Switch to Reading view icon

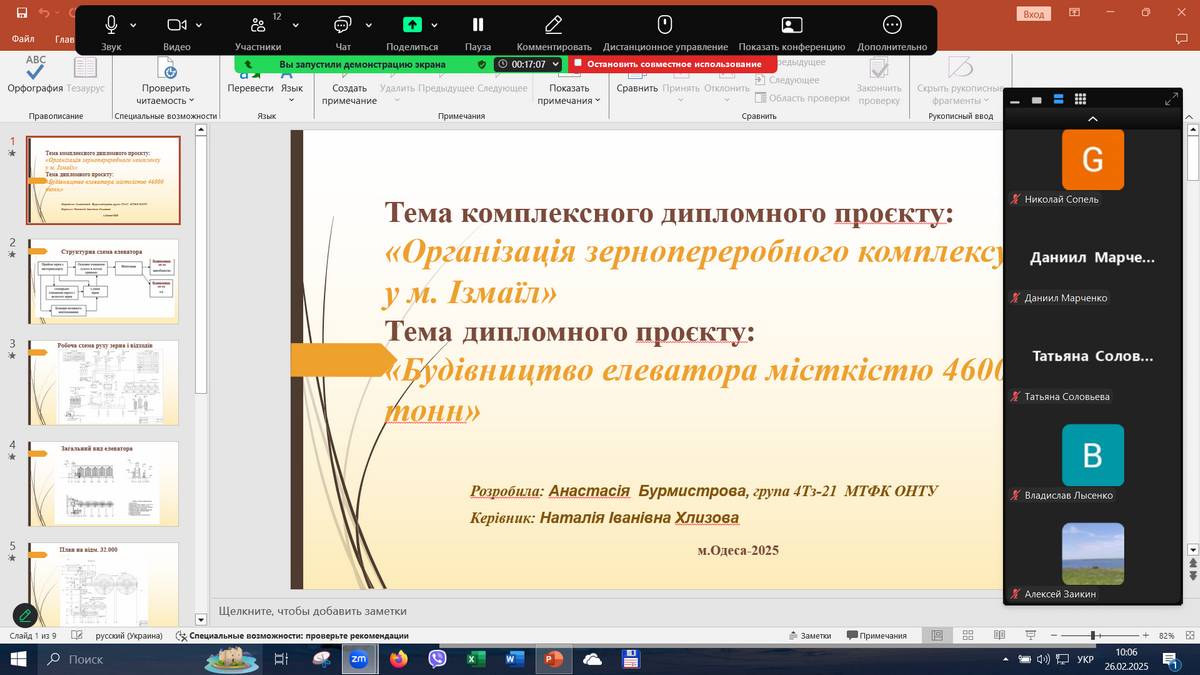pos(1000,636)
